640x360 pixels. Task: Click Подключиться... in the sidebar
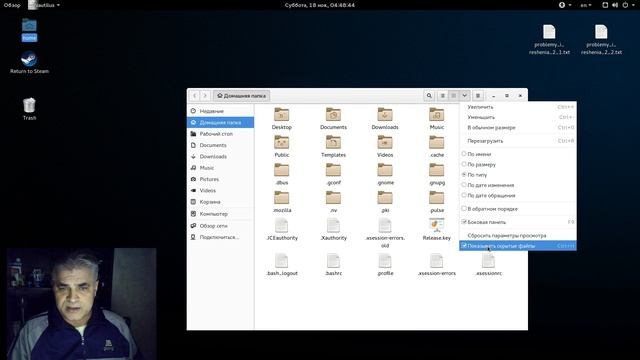pos(220,237)
